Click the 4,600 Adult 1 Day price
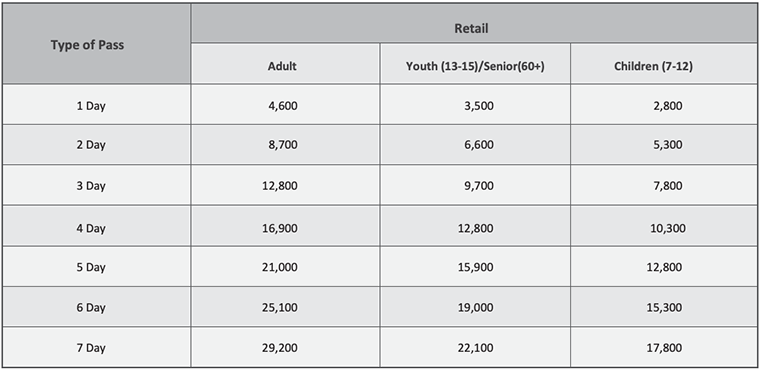Viewport: 760px width, 369px height. point(283,105)
